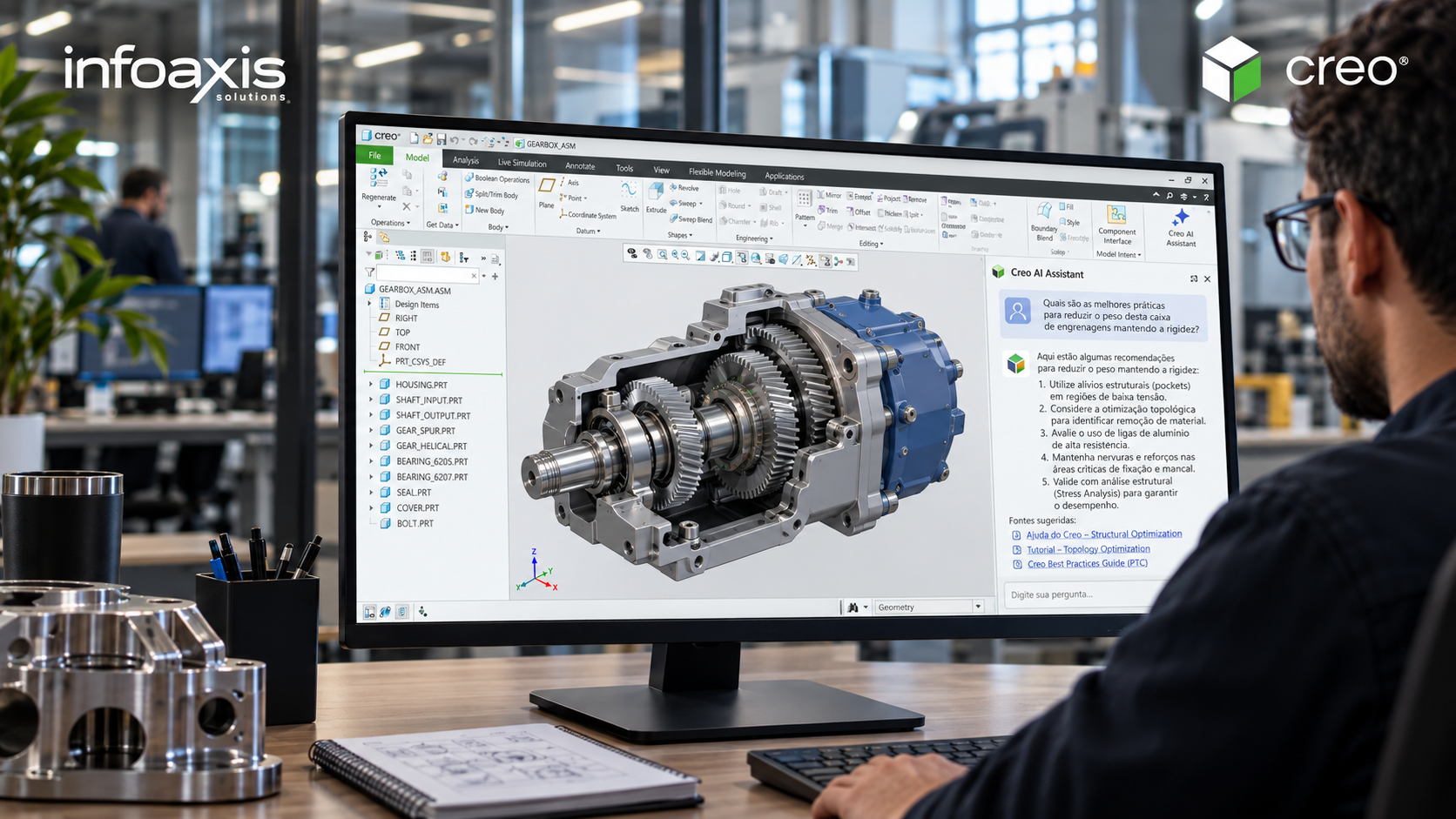Open the Operations group dropdown
This screenshot has height=819, width=1456.
tap(390, 222)
